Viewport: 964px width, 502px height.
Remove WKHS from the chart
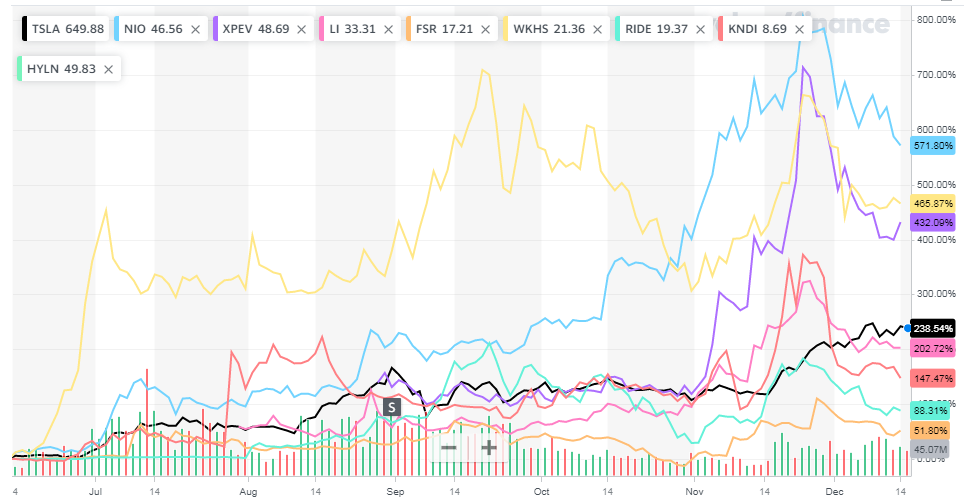click(x=597, y=29)
